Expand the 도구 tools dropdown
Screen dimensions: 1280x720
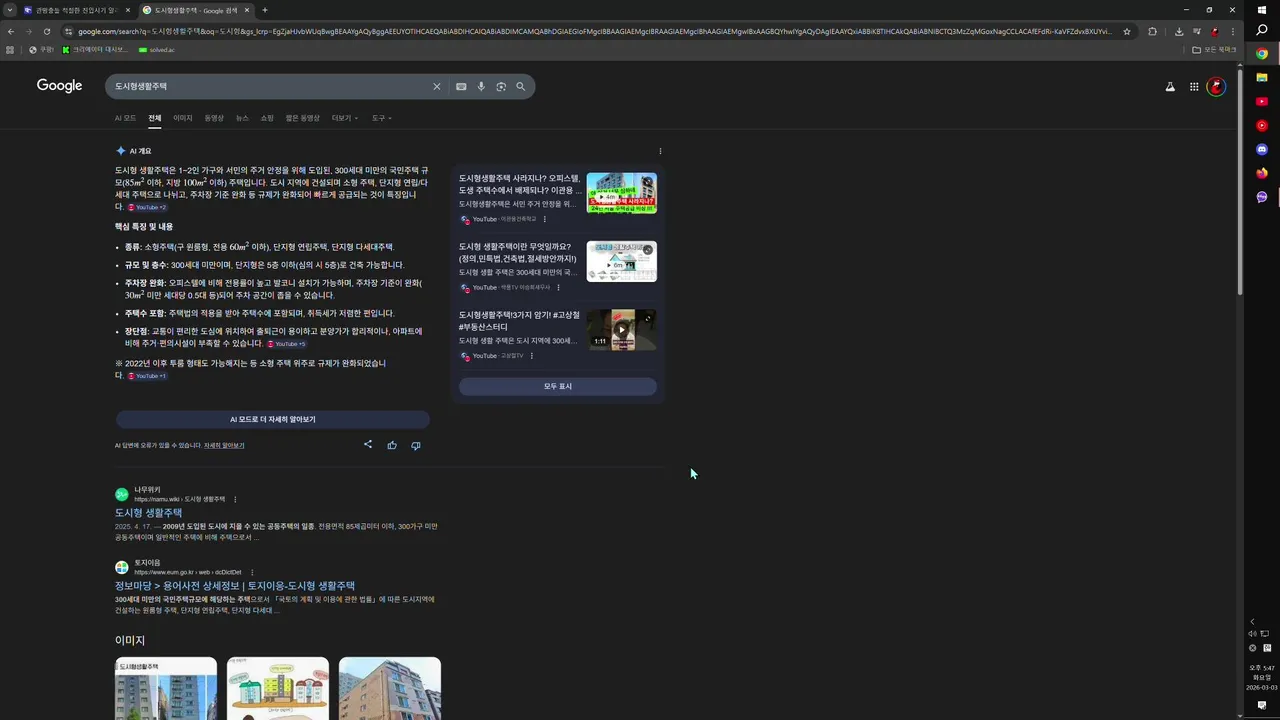pyautogui.click(x=382, y=118)
